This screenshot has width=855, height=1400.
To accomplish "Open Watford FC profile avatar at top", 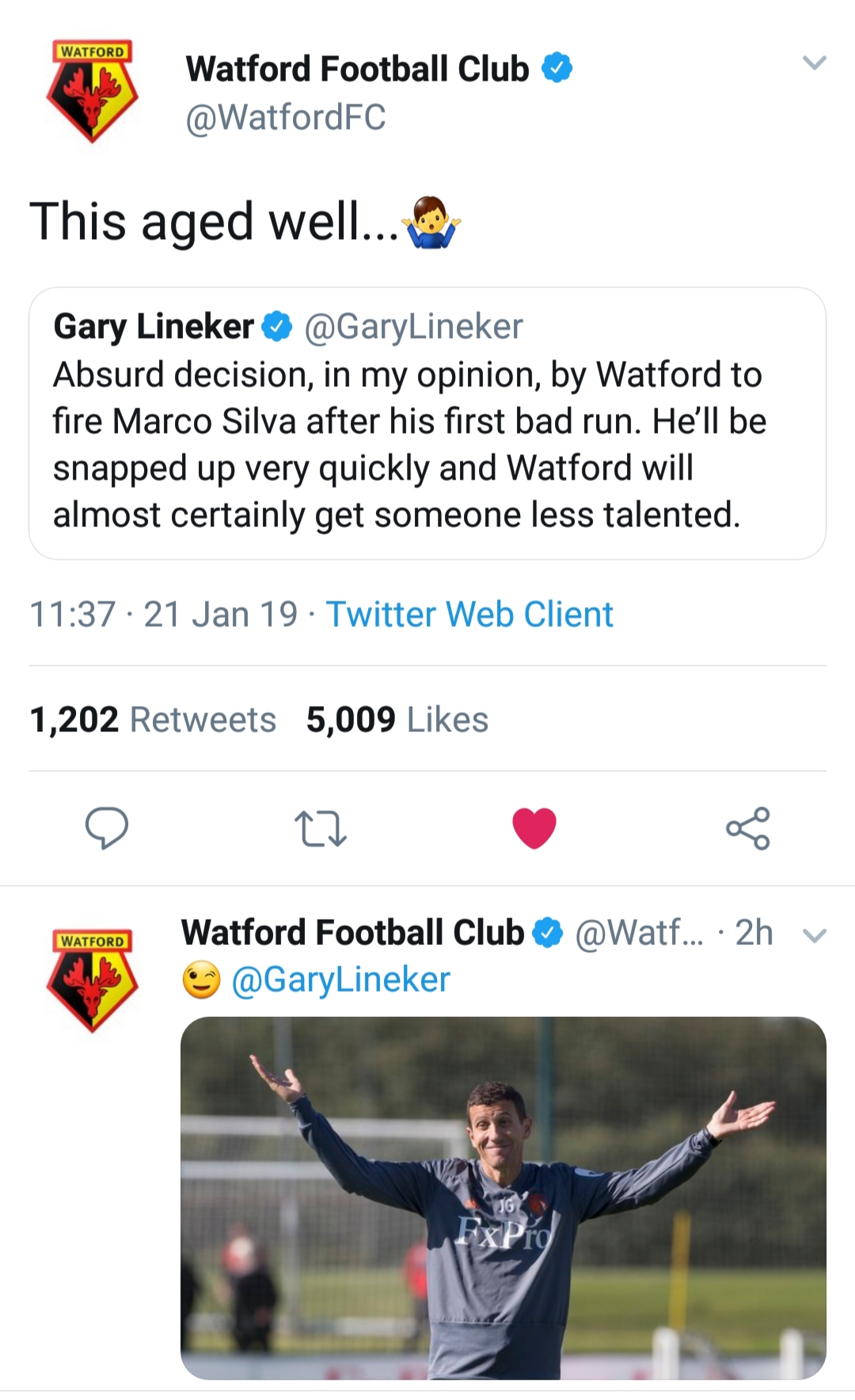I will pyautogui.click(x=93, y=91).
